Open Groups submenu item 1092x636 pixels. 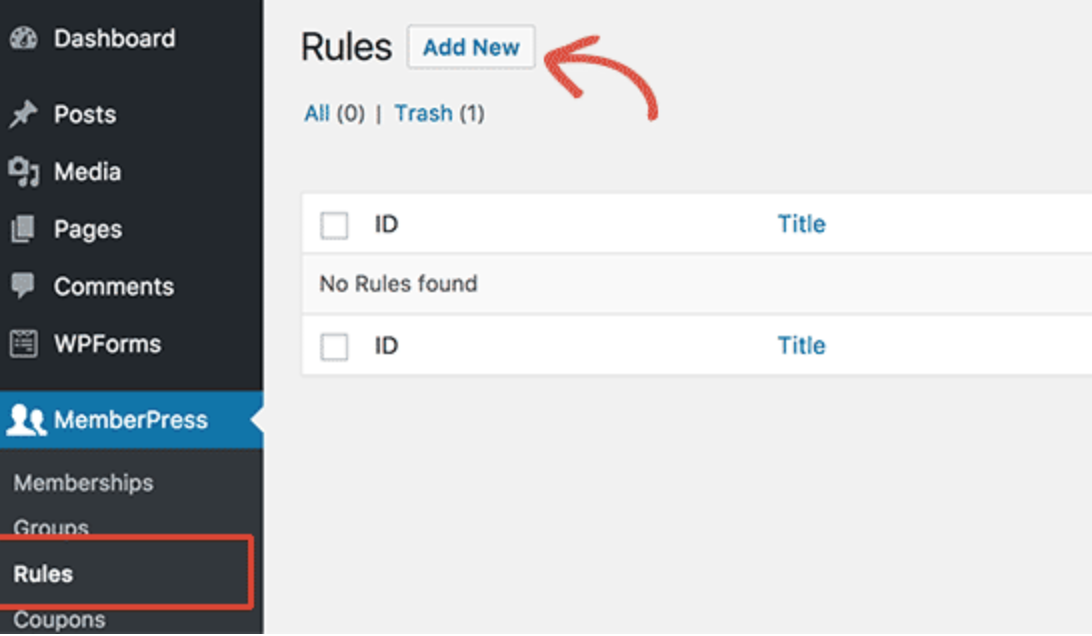tap(51, 527)
